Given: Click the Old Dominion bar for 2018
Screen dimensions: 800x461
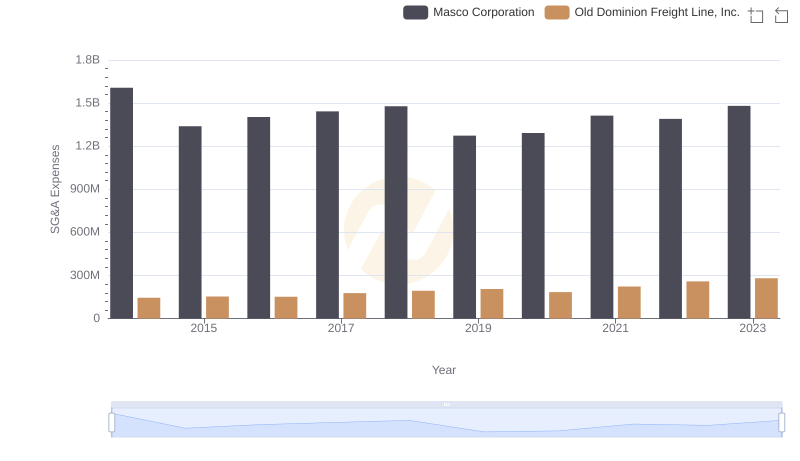Looking at the screenshot, I should pyautogui.click(x=423, y=304).
